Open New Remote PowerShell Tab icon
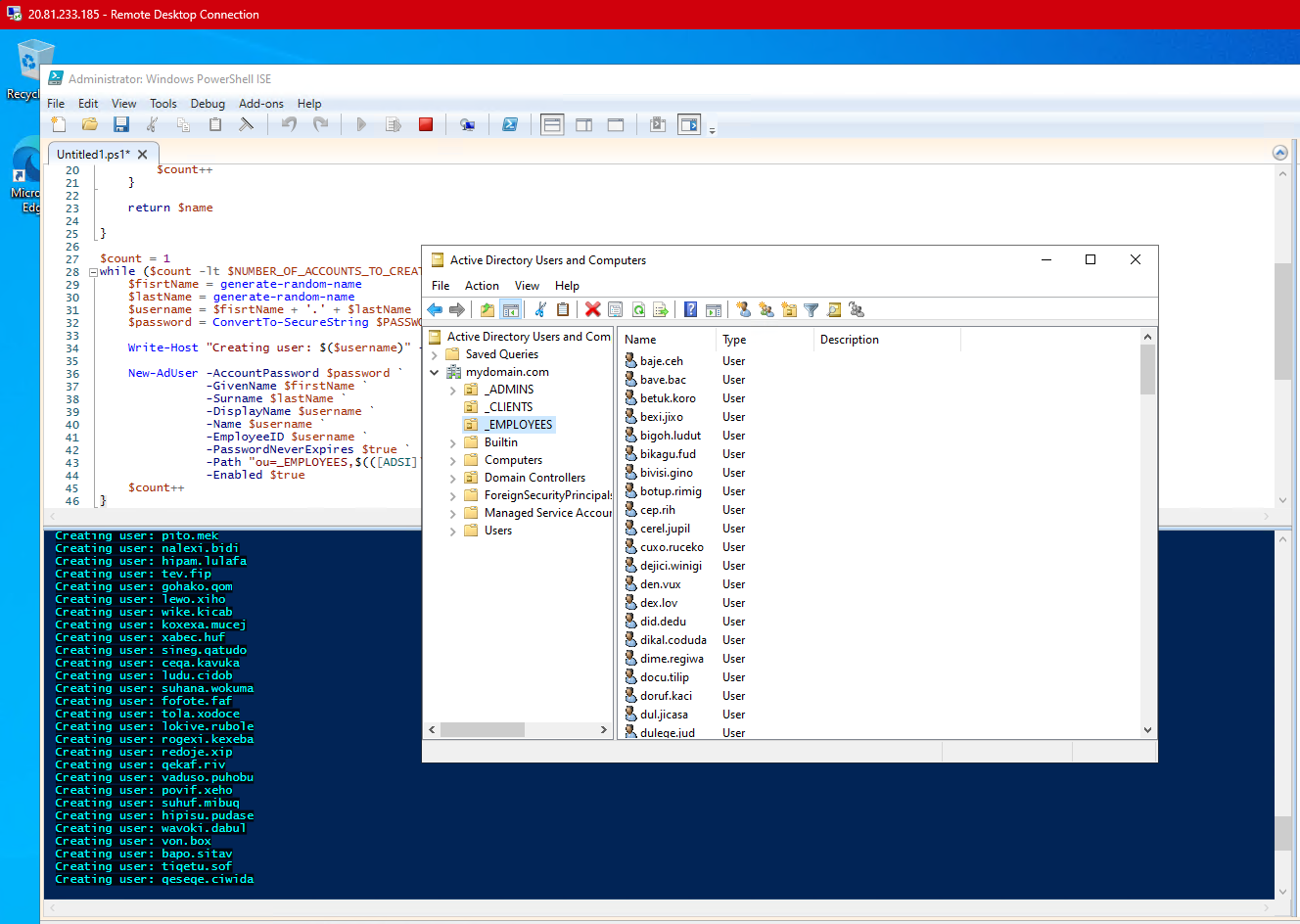The height and width of the screenshot is (924, 1300). pos(468,124)
